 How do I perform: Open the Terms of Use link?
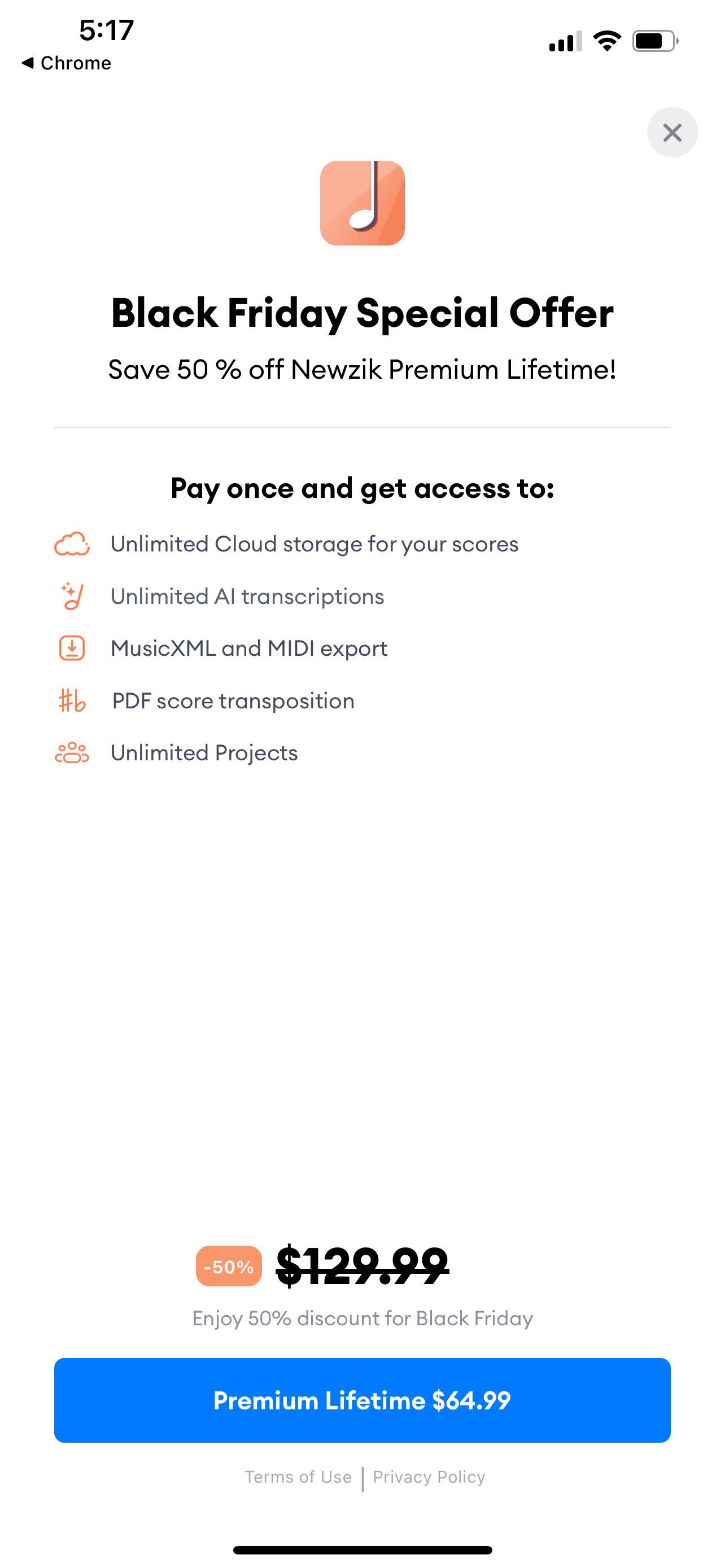tap(298, 1477)
